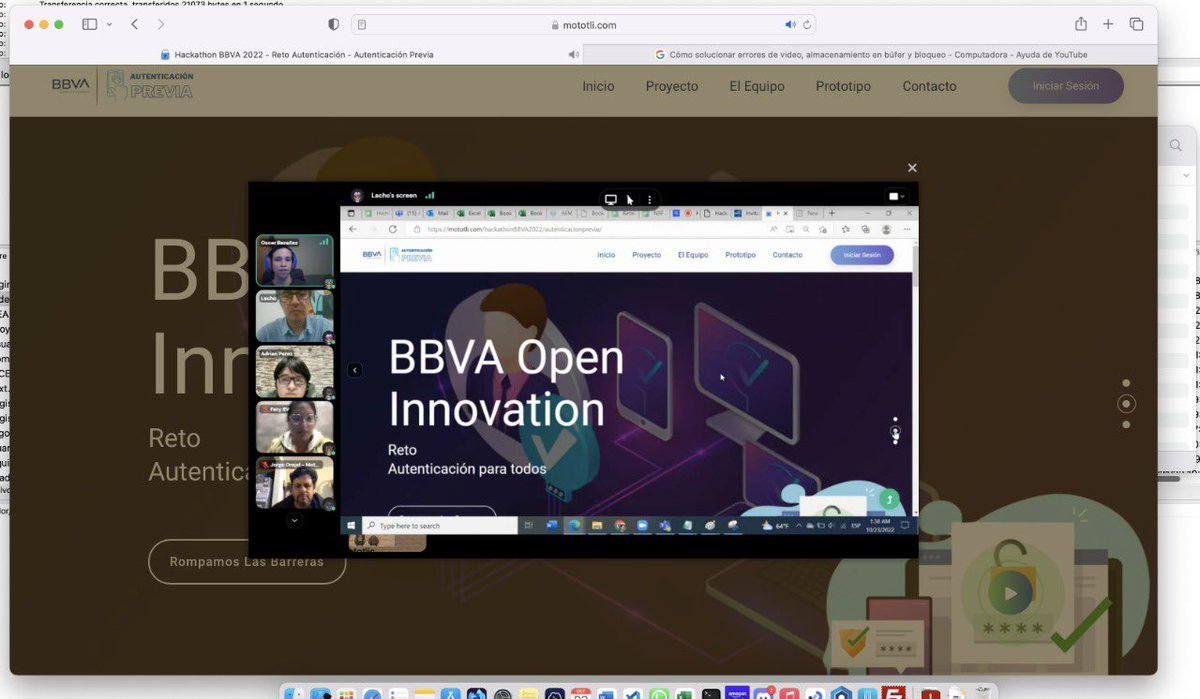Open the Amazon app in the Dock
Screen dimensions: 1200x699
(737, 694)
